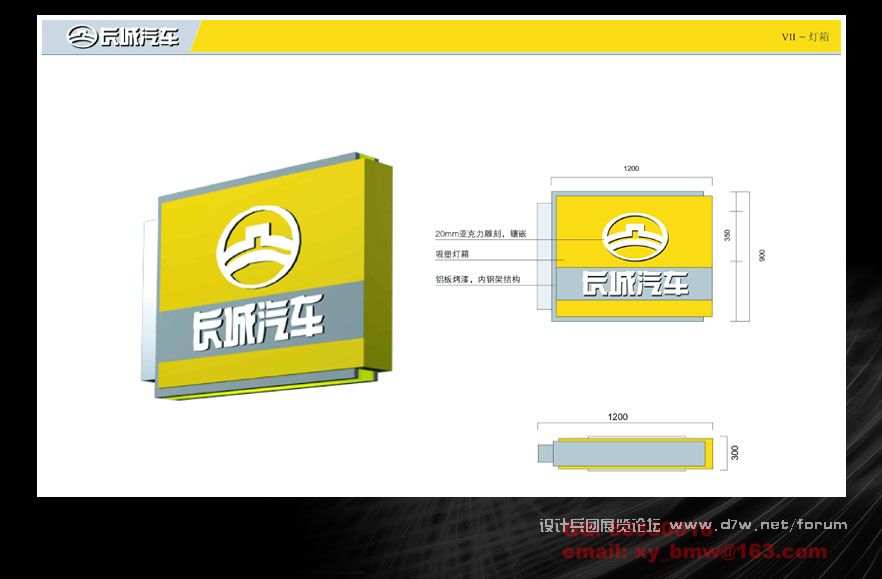
Task: Select the annotation "铝板烤漆，内钢架结构"
Action: (x=478, y=279)
